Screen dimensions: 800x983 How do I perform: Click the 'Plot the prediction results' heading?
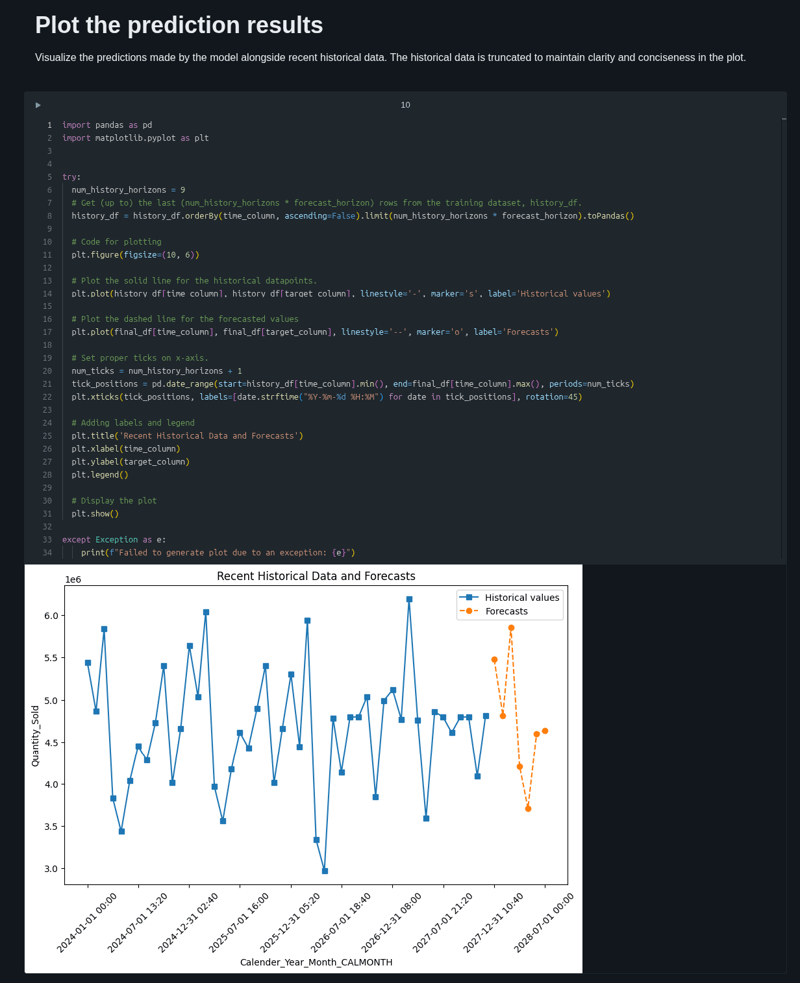pyautogui.click(x=179, y=25)
